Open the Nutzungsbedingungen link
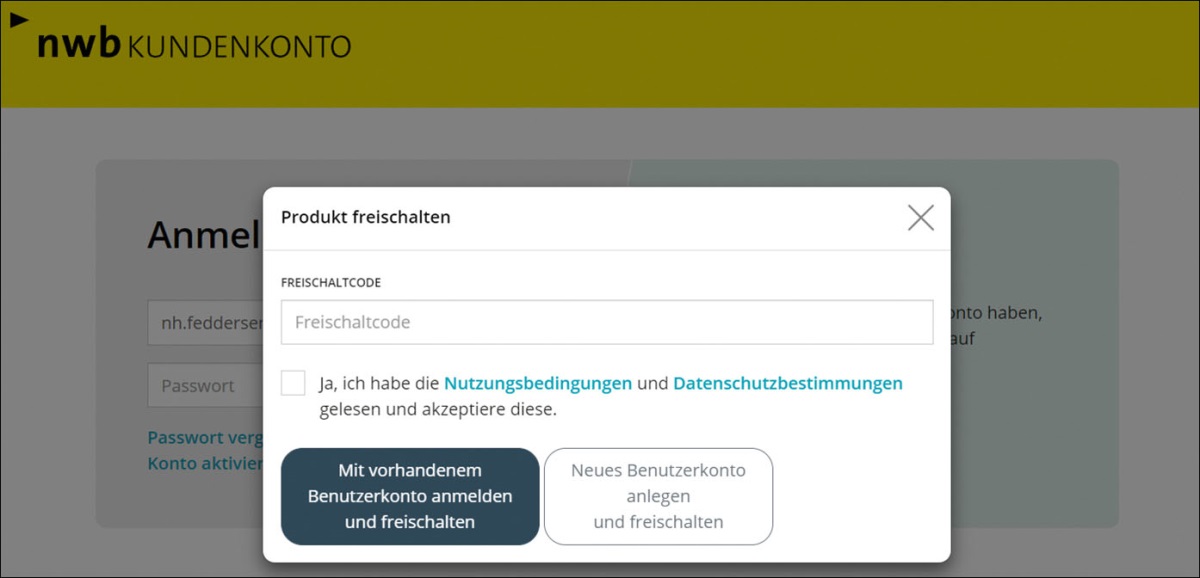Image resolution: width=1200 pixels, height=578 pixels. click(x=537, y=383)
